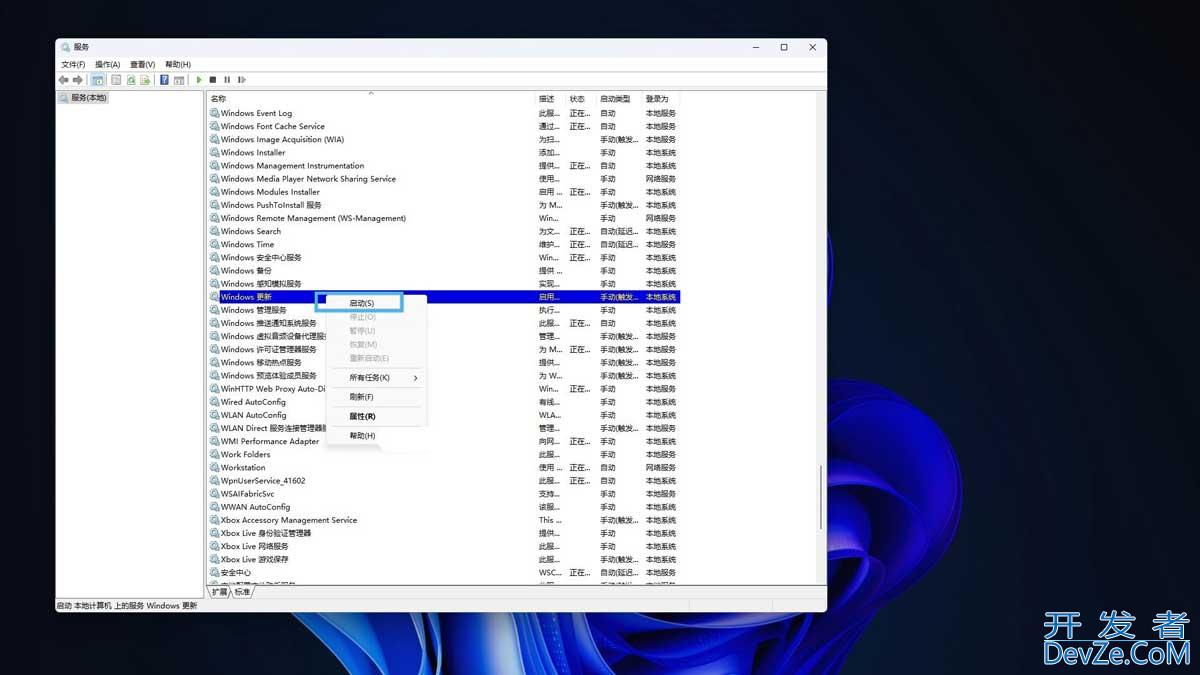
Task: Switch to the 标准 tab
Action: [243, 591]
